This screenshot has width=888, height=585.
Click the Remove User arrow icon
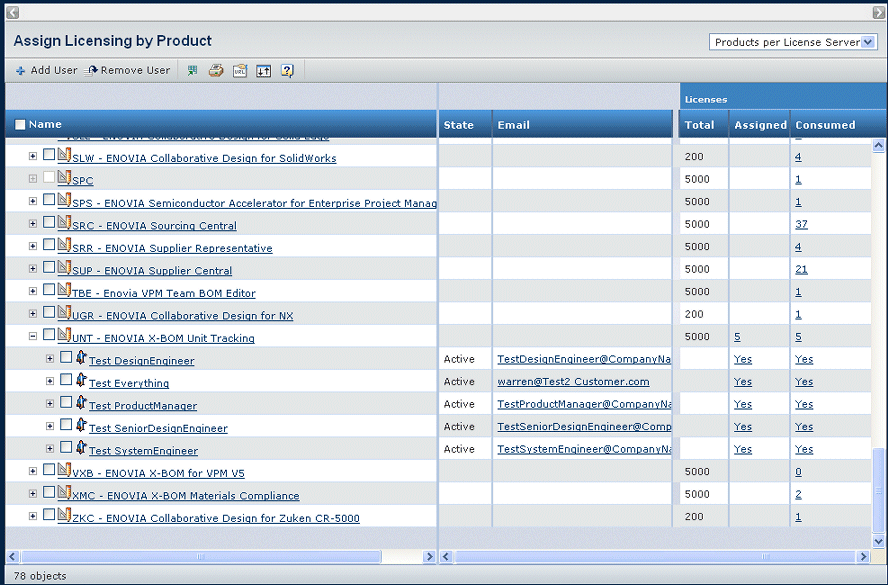91,71
